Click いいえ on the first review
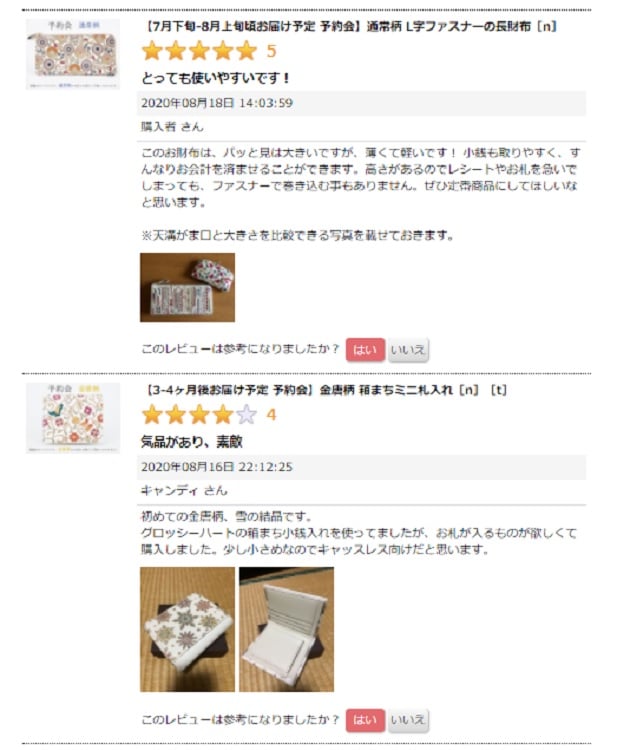The height and width of the screenshot is (750, 617). pos(408,350)
